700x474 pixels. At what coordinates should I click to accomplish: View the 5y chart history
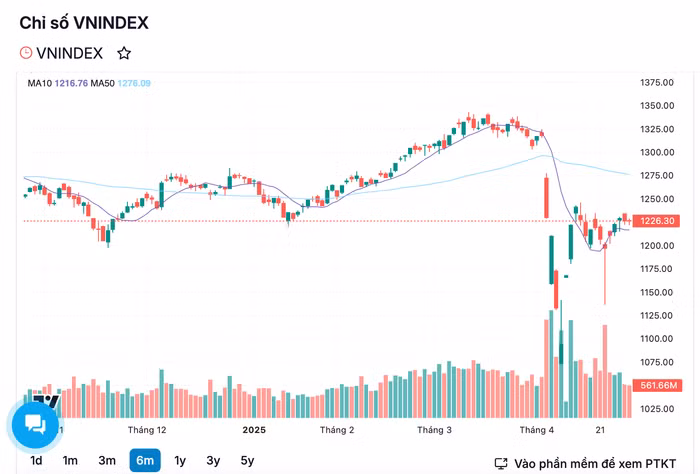247,461
